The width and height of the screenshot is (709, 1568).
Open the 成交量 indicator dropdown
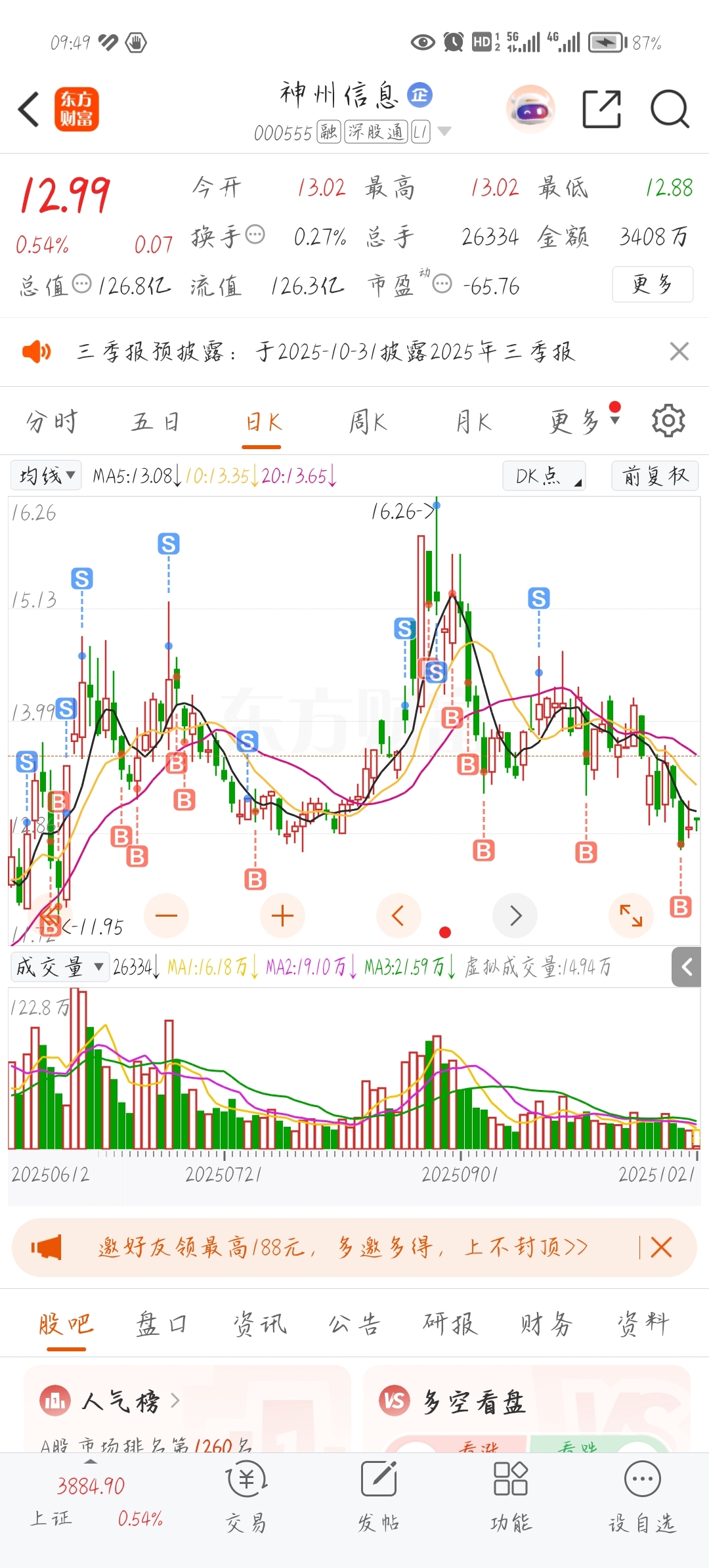click(60, 967)
